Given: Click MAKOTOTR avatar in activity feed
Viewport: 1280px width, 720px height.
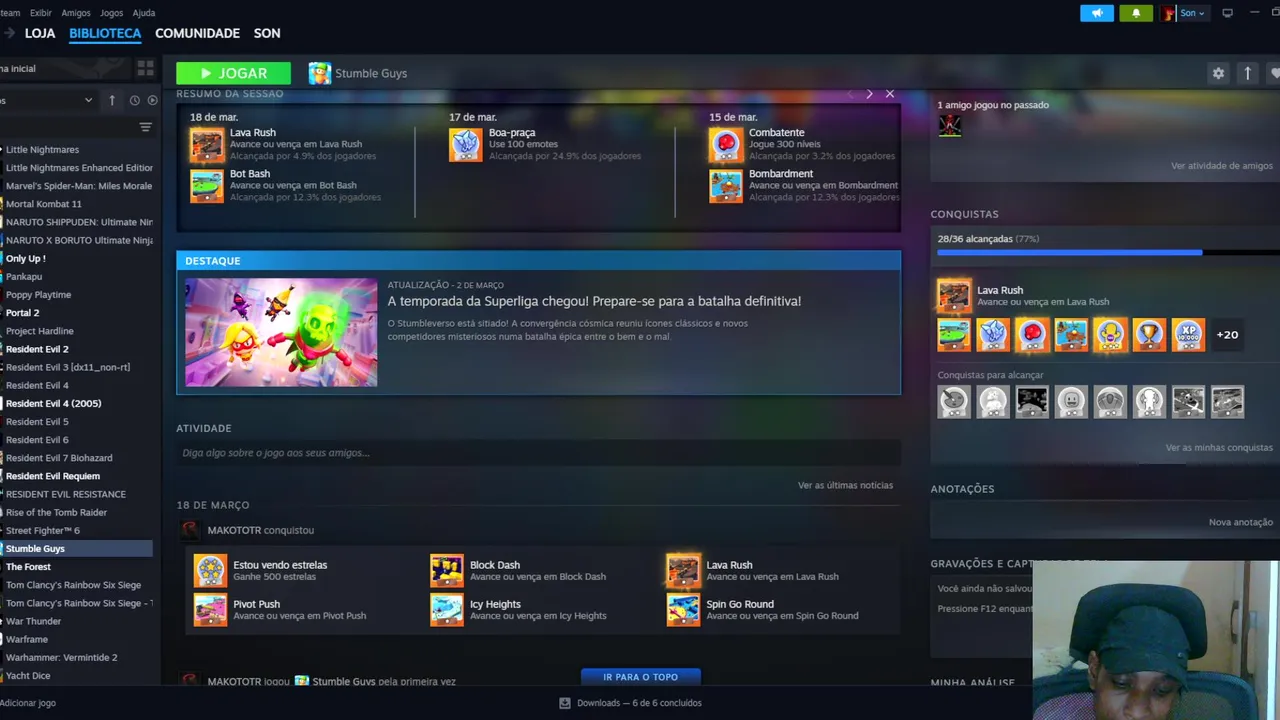Looking at the screenshot, I should coord(190,530).
